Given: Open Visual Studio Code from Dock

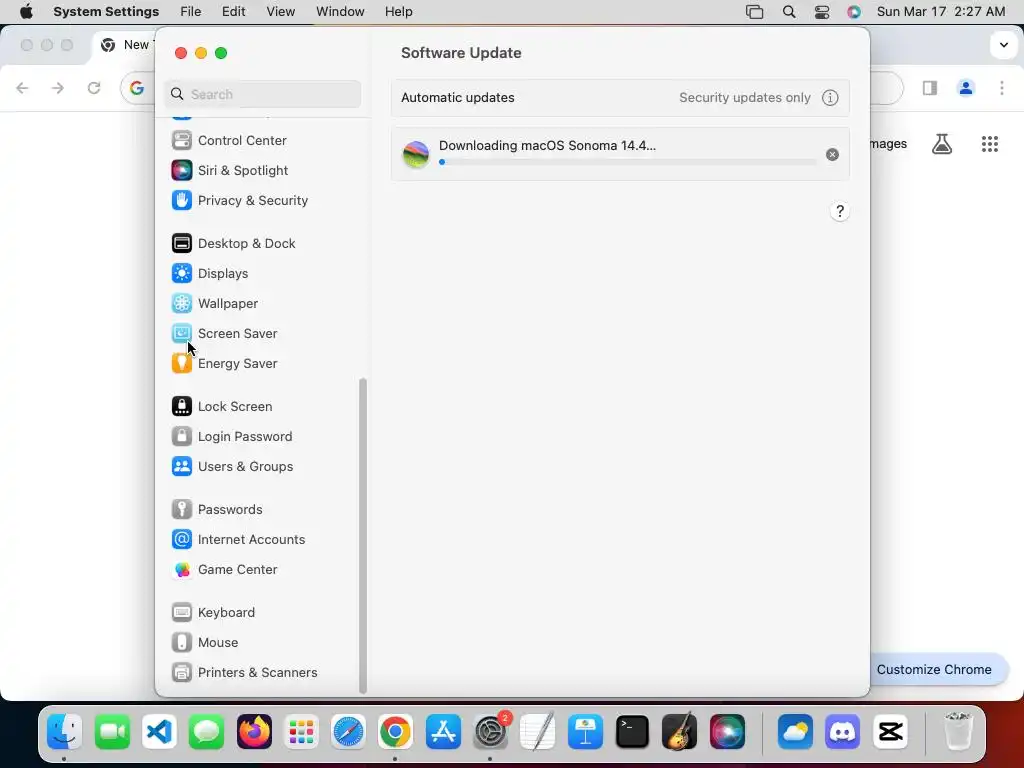Looking at the screenshot, I should (159, 731).
